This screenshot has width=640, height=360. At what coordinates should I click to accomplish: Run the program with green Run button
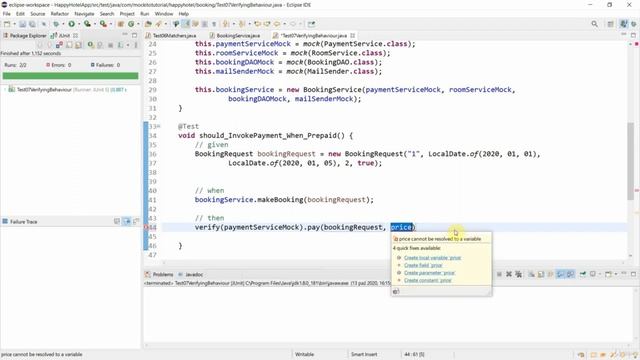[71, 24]
